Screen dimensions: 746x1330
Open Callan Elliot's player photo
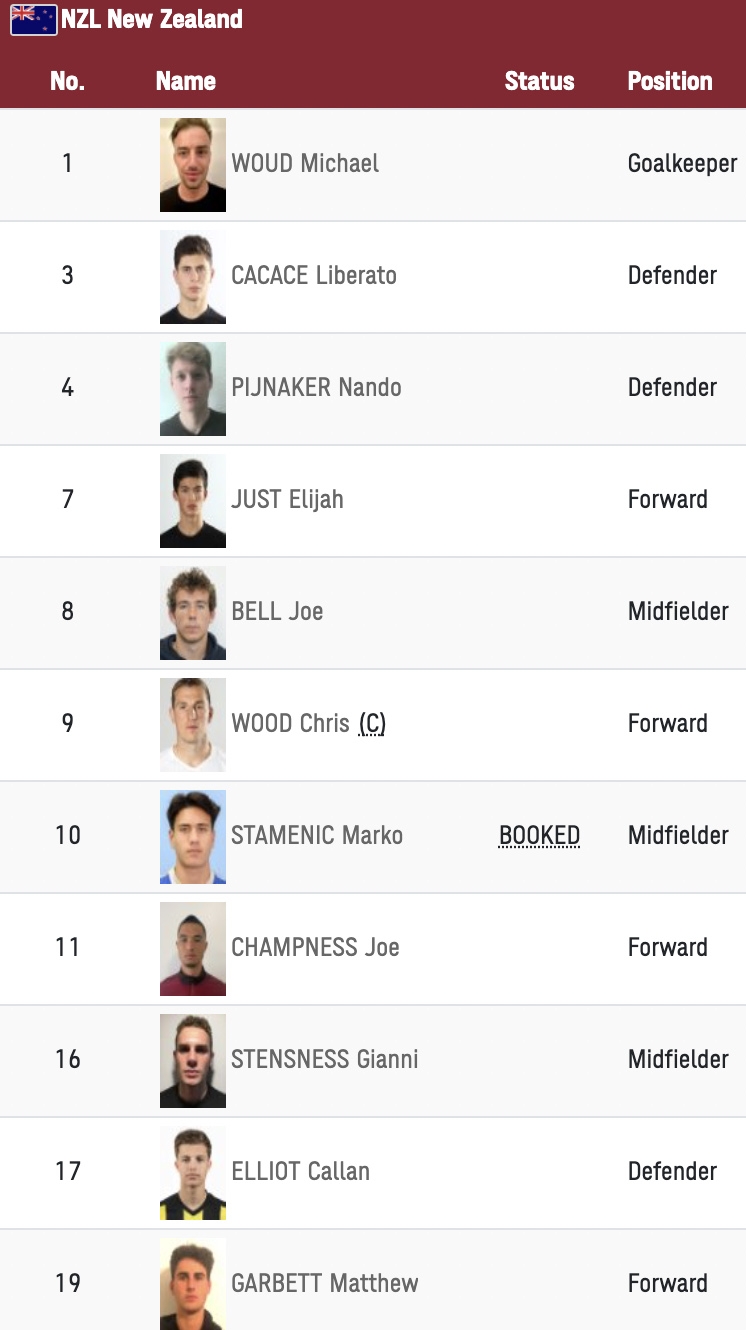tap(193, 1173)
